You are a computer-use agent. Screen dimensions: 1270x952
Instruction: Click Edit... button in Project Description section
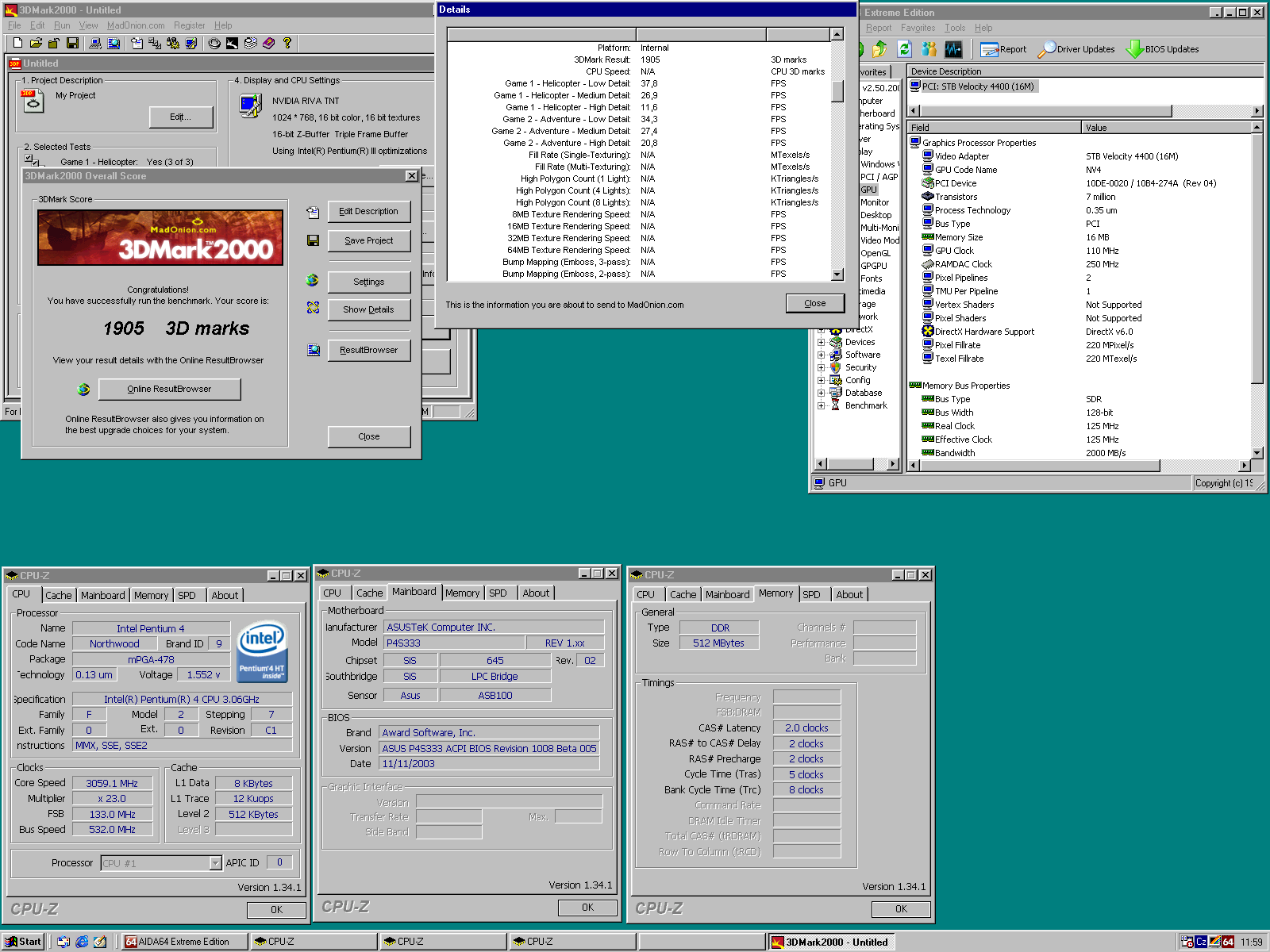pyautogui.click(x=181, y=117)
